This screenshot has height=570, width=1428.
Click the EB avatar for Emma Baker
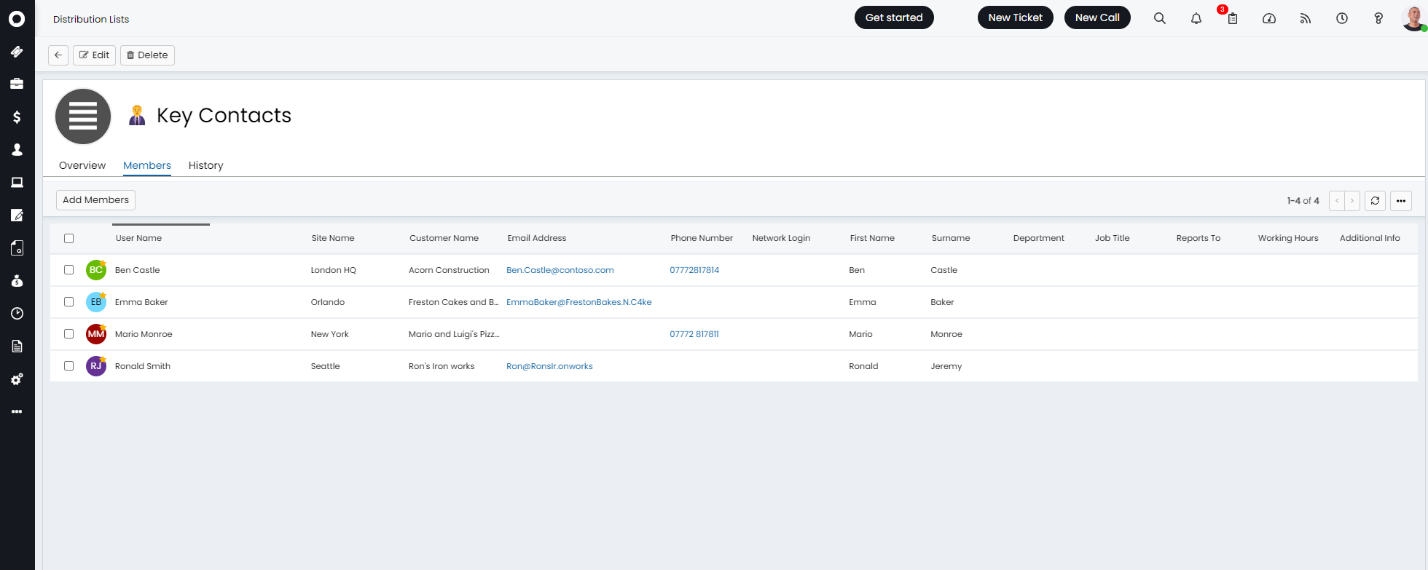(96, 302)
